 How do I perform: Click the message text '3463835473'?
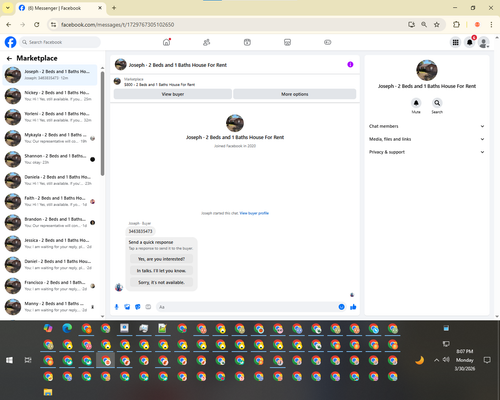point(140,231)
